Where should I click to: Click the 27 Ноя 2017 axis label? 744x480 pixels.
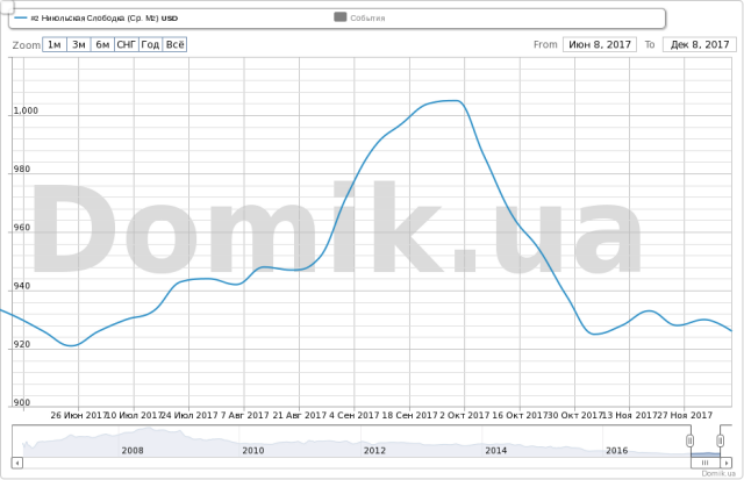(x=685, y=415)
